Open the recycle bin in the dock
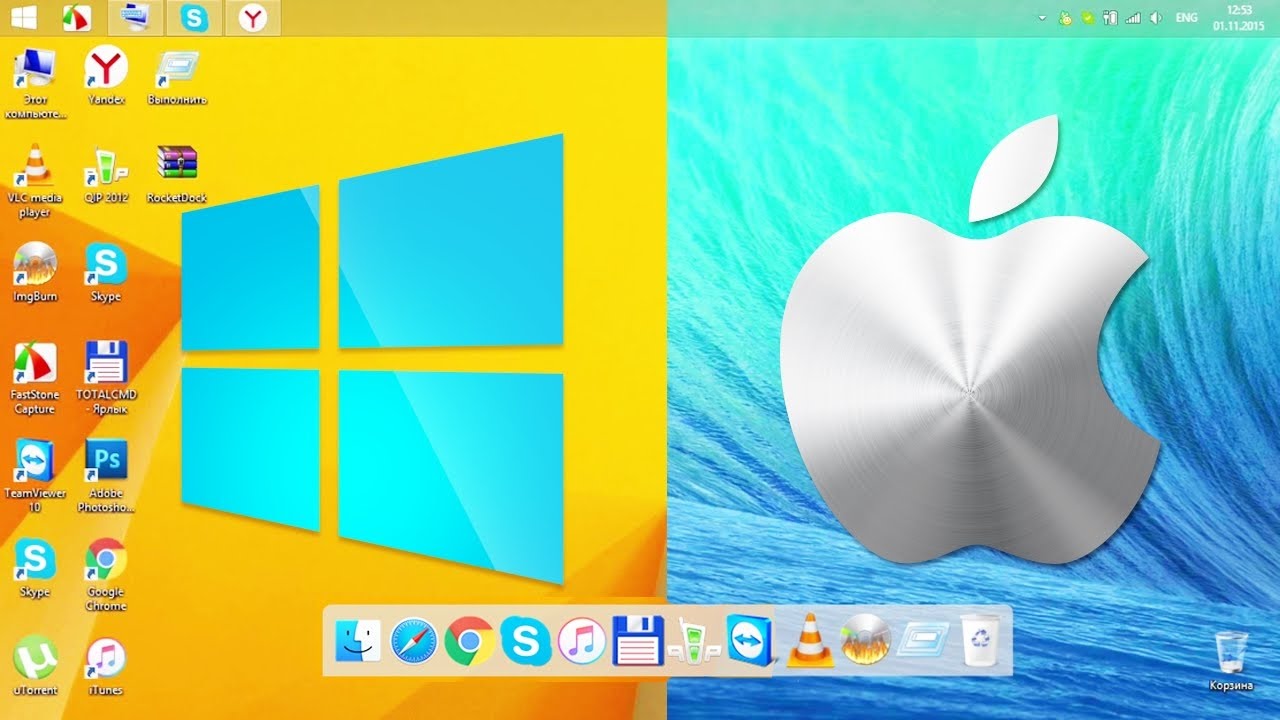This screenshot has width=1280, height=720. pos(980,641)
